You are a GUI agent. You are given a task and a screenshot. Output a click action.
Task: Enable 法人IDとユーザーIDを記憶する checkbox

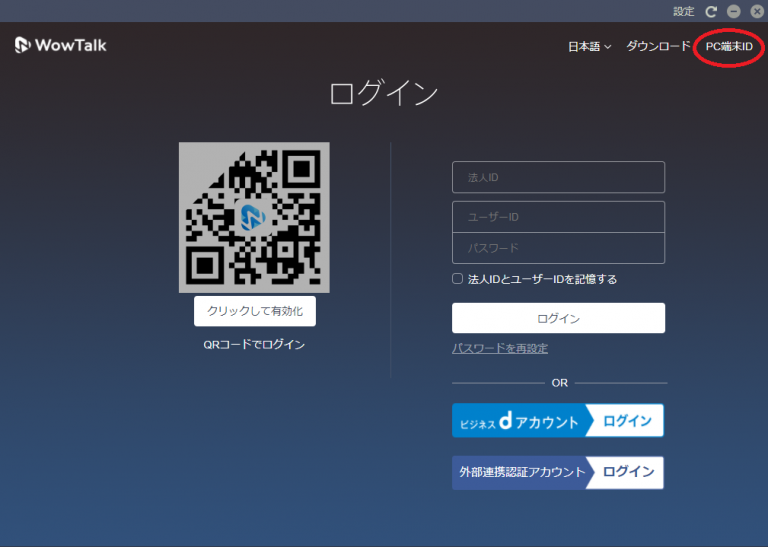(x=457, y=279)
